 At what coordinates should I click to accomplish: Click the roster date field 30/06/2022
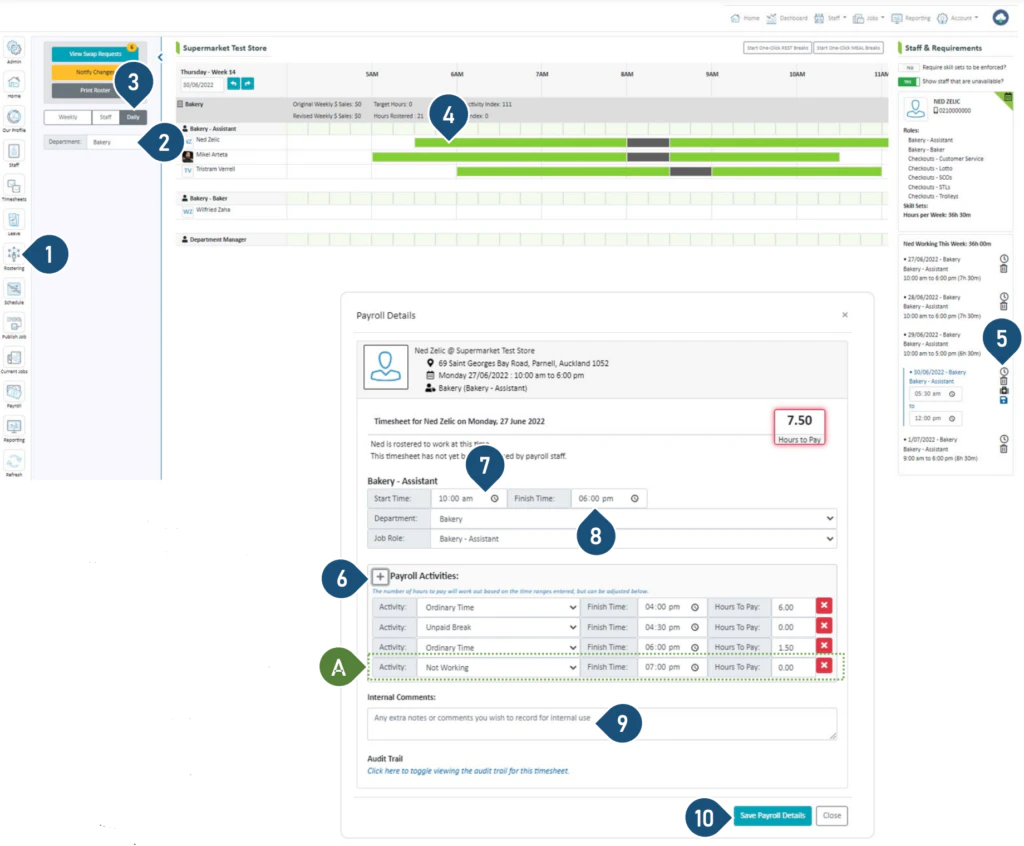pos(202,84)
